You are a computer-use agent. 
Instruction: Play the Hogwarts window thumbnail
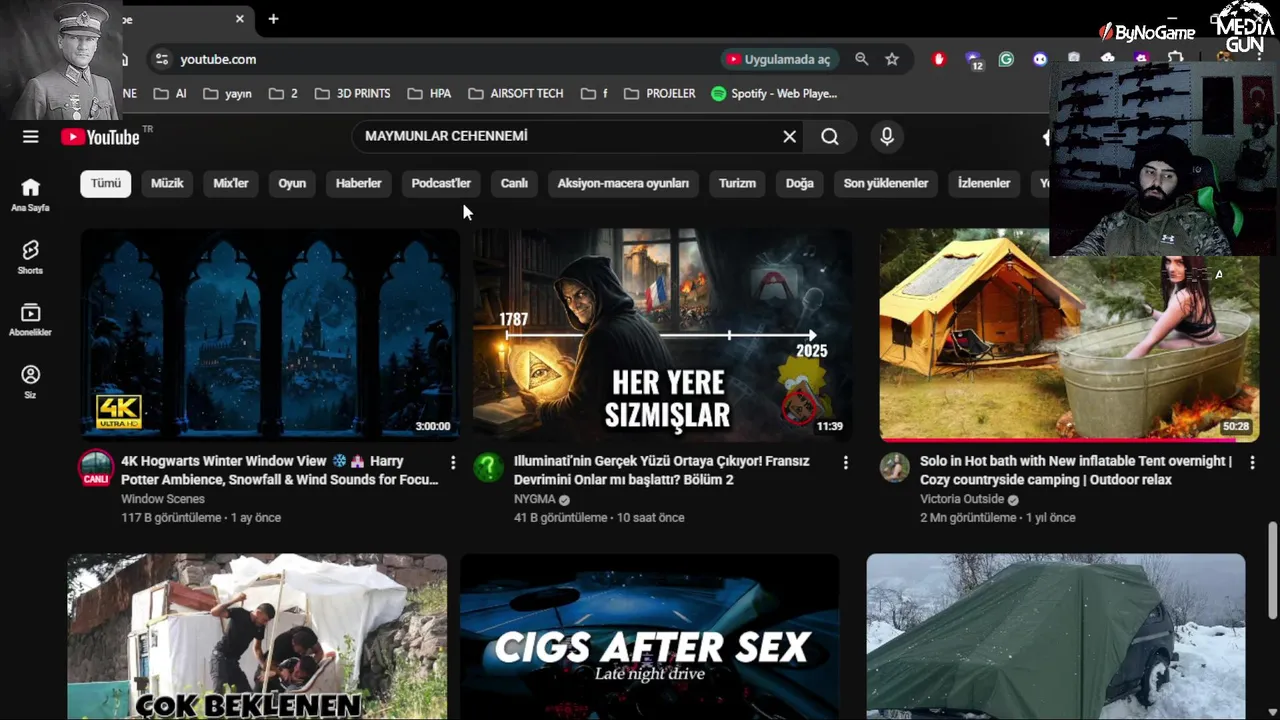270,334
